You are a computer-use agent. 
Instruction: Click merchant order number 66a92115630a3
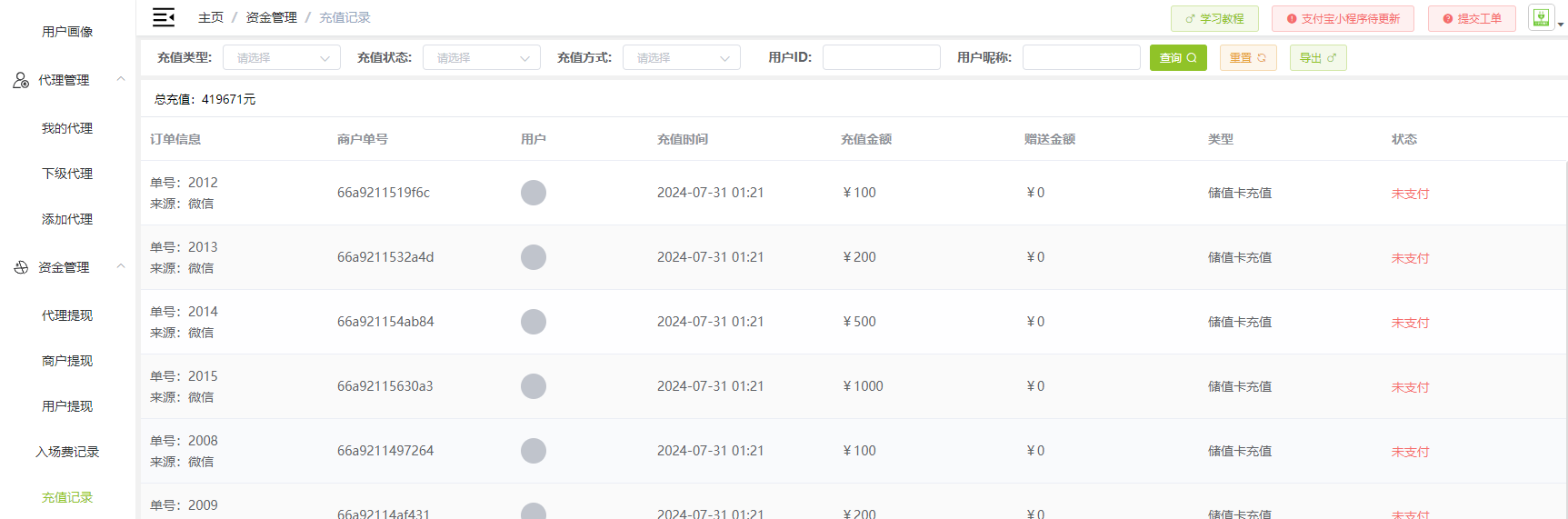(385, 386)
